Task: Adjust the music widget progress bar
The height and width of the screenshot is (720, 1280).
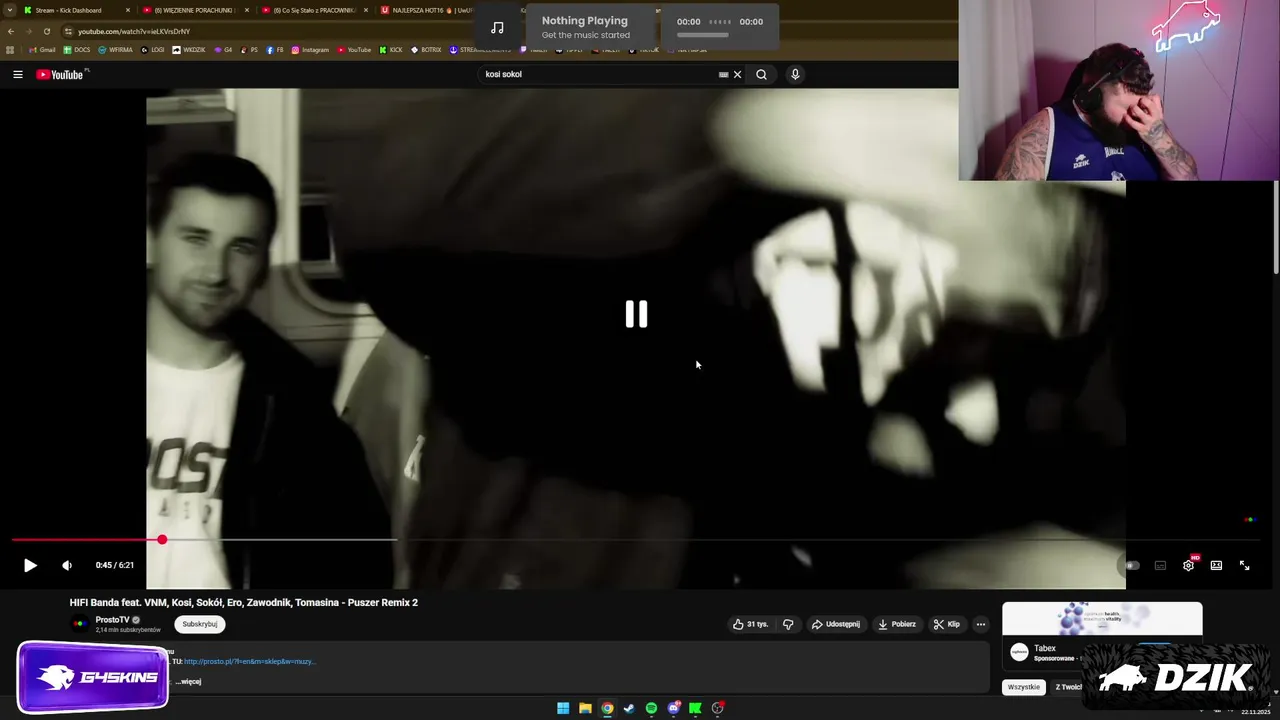Action: [x=703, y=35]
